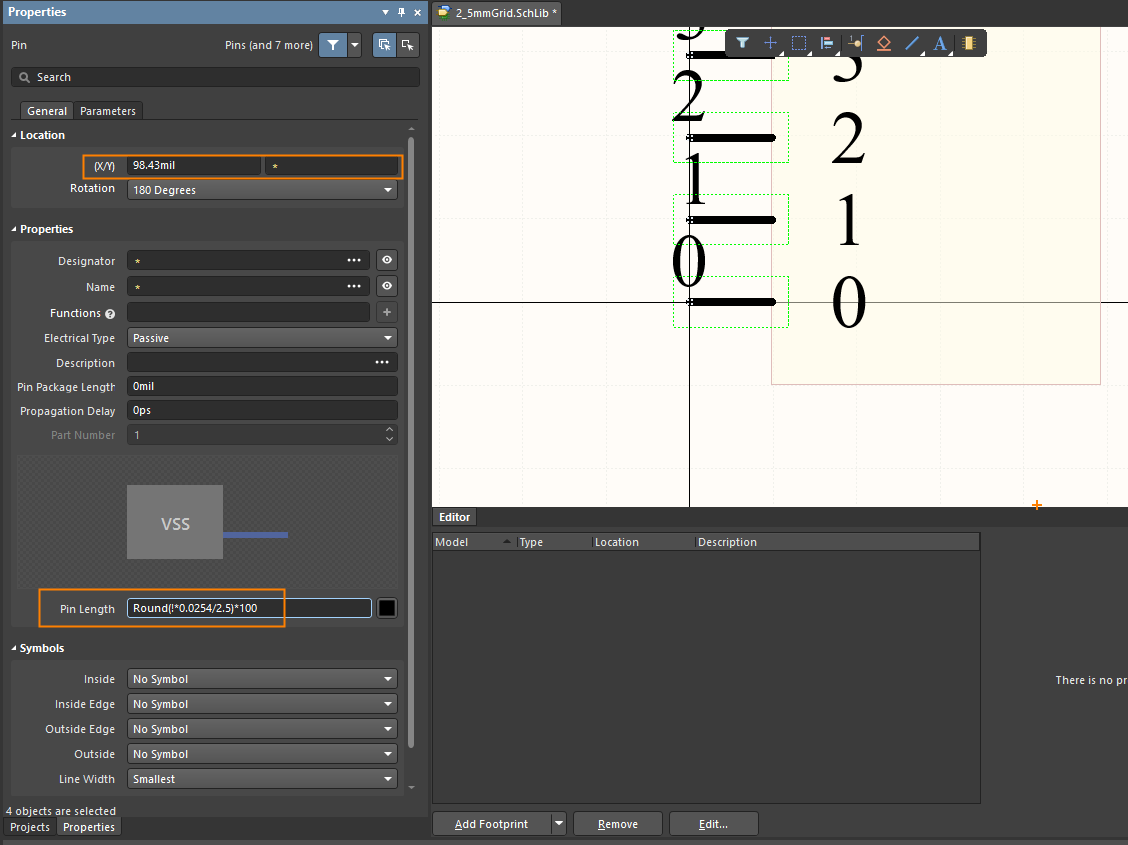
Task: Pin the Properties panel with the pushpin
Action: pos(401,12)
